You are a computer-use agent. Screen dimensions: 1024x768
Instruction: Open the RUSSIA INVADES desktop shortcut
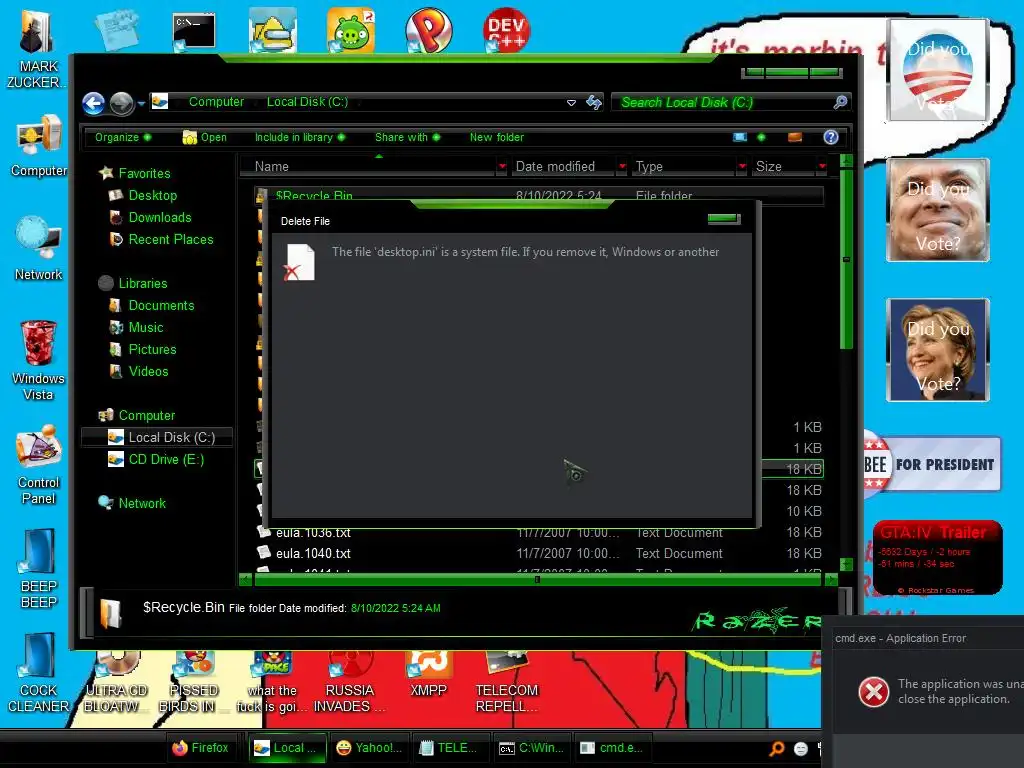(x=349, y=682)
